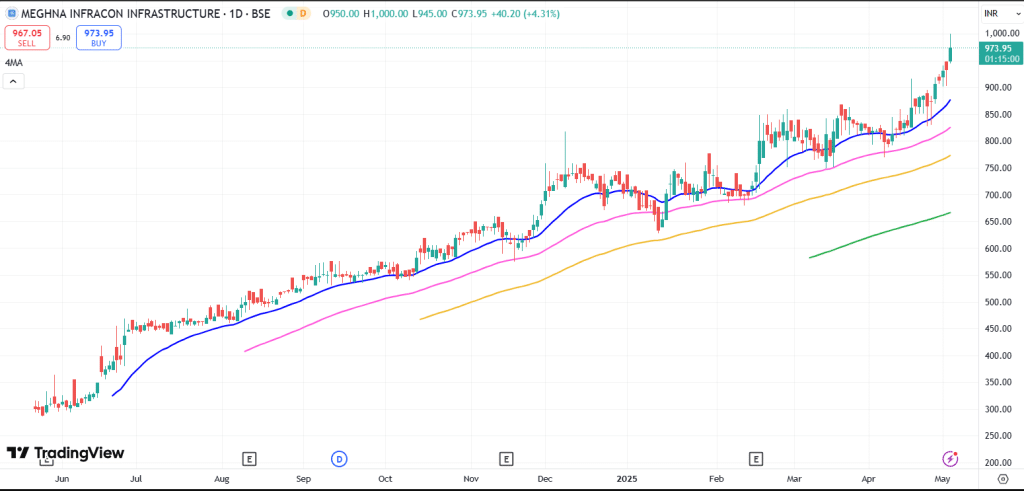Screen dimensions: 1024x491
Task: Click the Oct label on the time axis
Action: point(385,479)
